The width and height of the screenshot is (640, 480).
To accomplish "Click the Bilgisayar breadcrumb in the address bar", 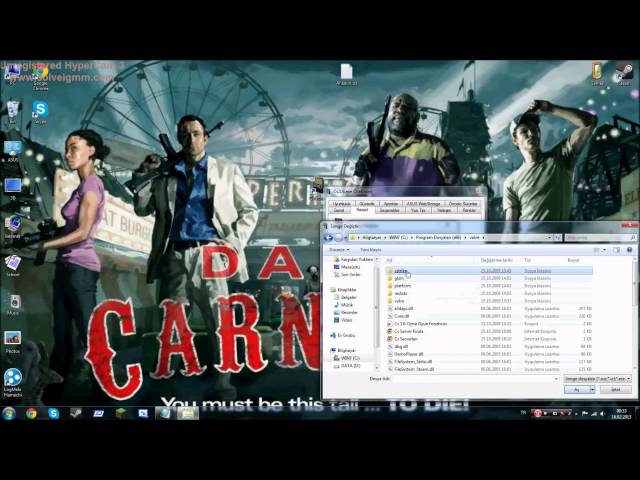I will [x=371, y=238].
